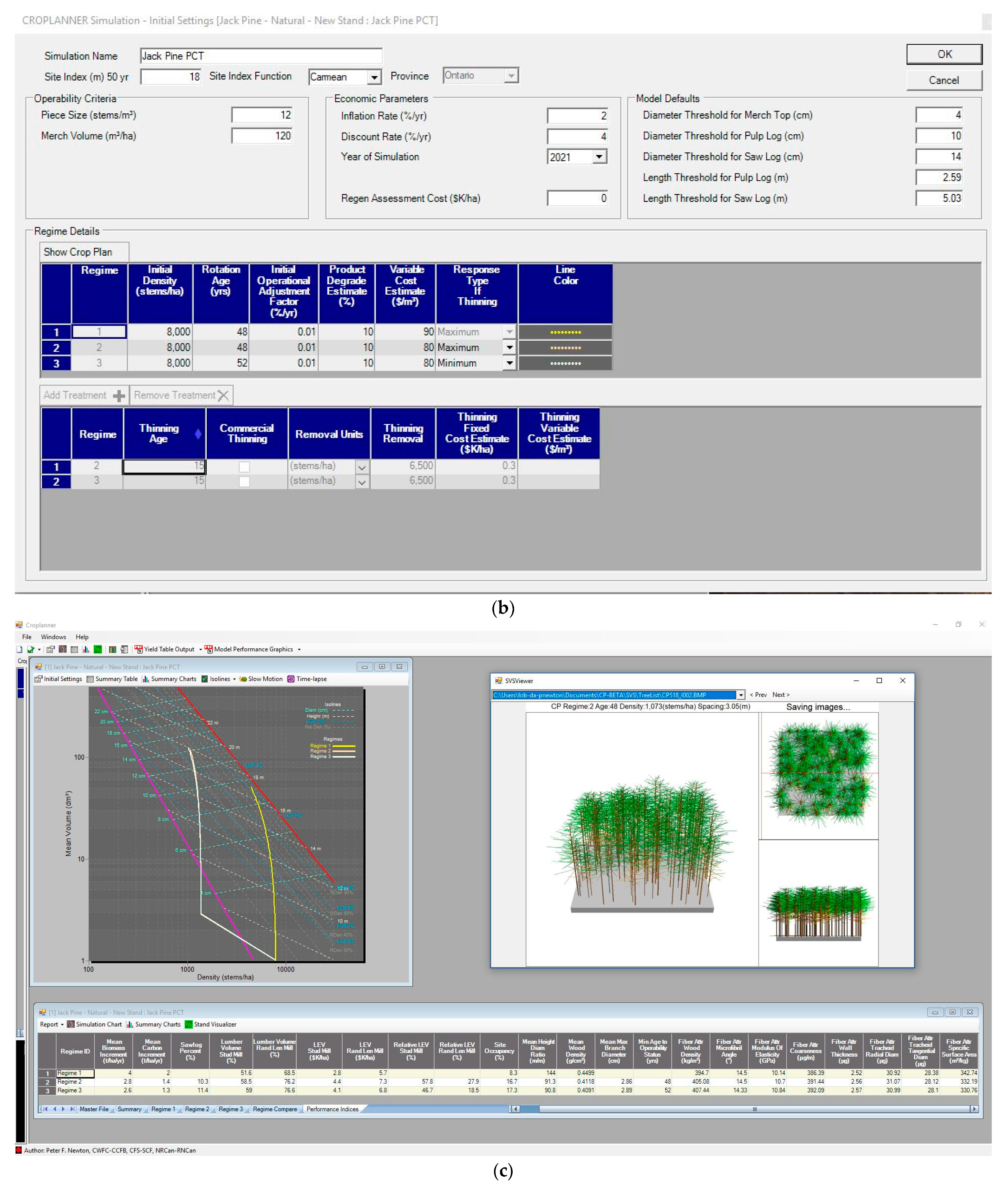Open Response Type dropdown for regime 3
1008x1186 pixels.
[509, 363]
